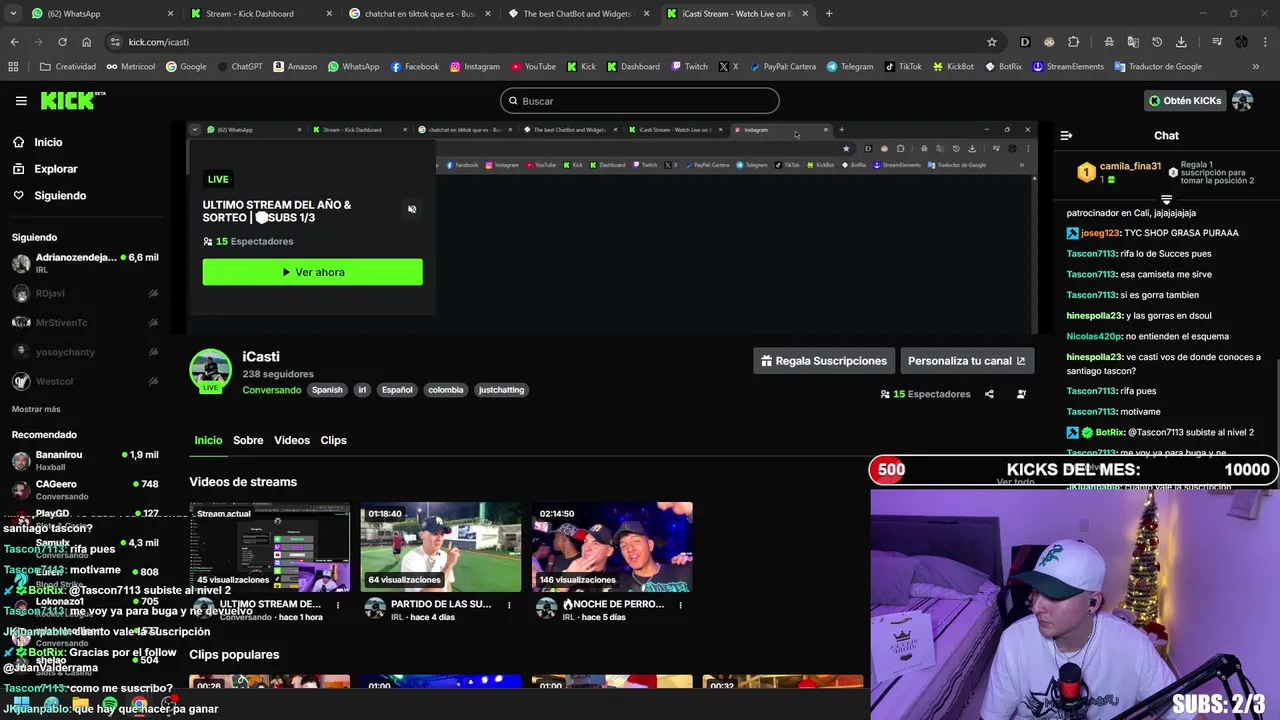1280x720 pixels.
Task: Click the KICK logo
Action: tap(72, 100)
